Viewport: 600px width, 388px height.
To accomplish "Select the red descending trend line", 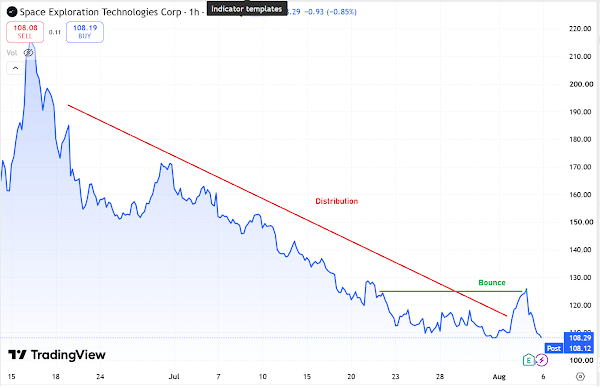I will [x=287, y=210].
